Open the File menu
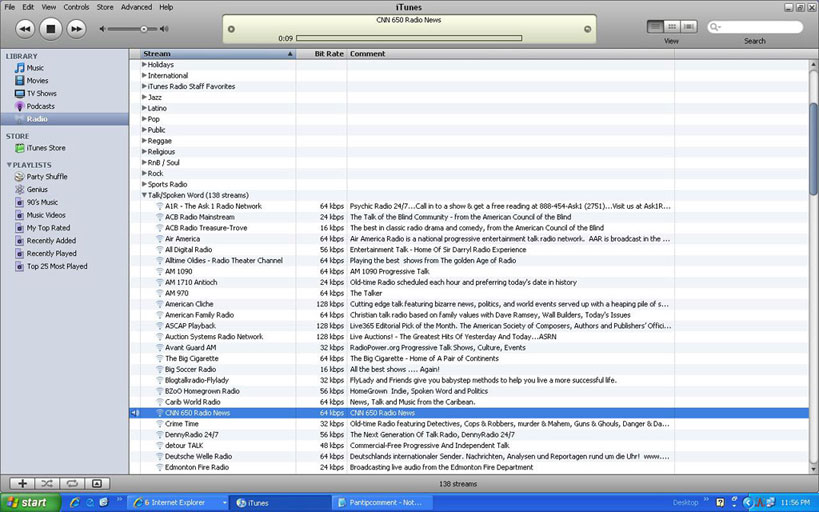Viewport: 819px width, 512px height. coord(9,7)
